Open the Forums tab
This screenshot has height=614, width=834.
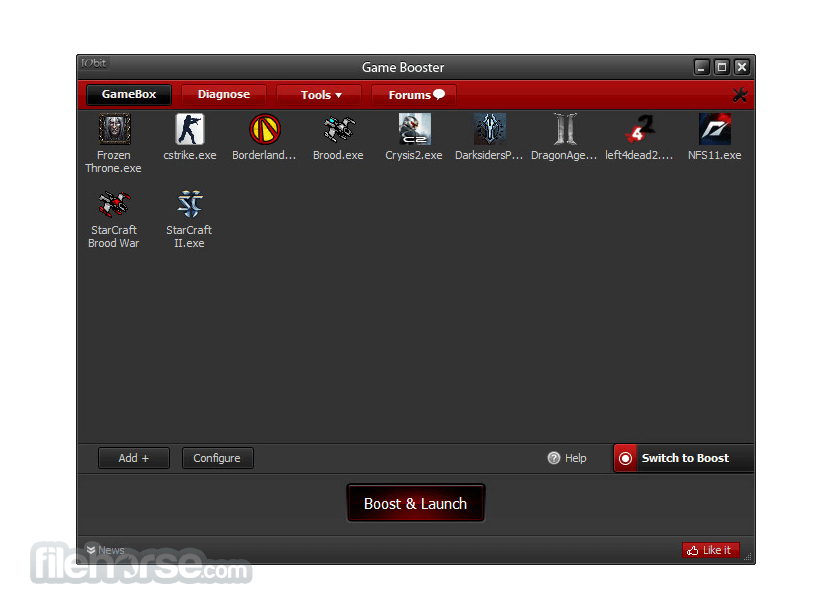[x=413, y=95]
